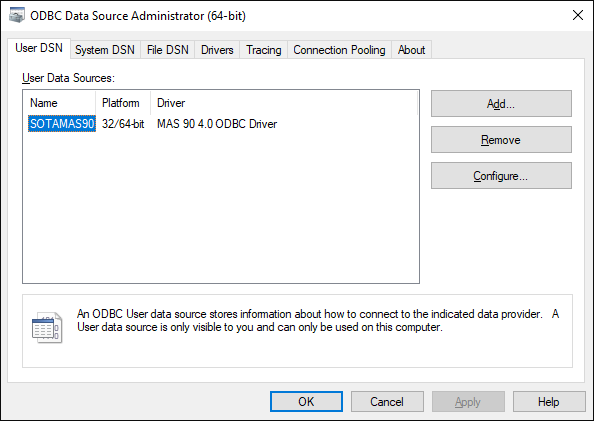This screenshot has height=421, width=594.
Task: Open Help for this dialog
Action: pyautogui.click(x=549, y=402)
